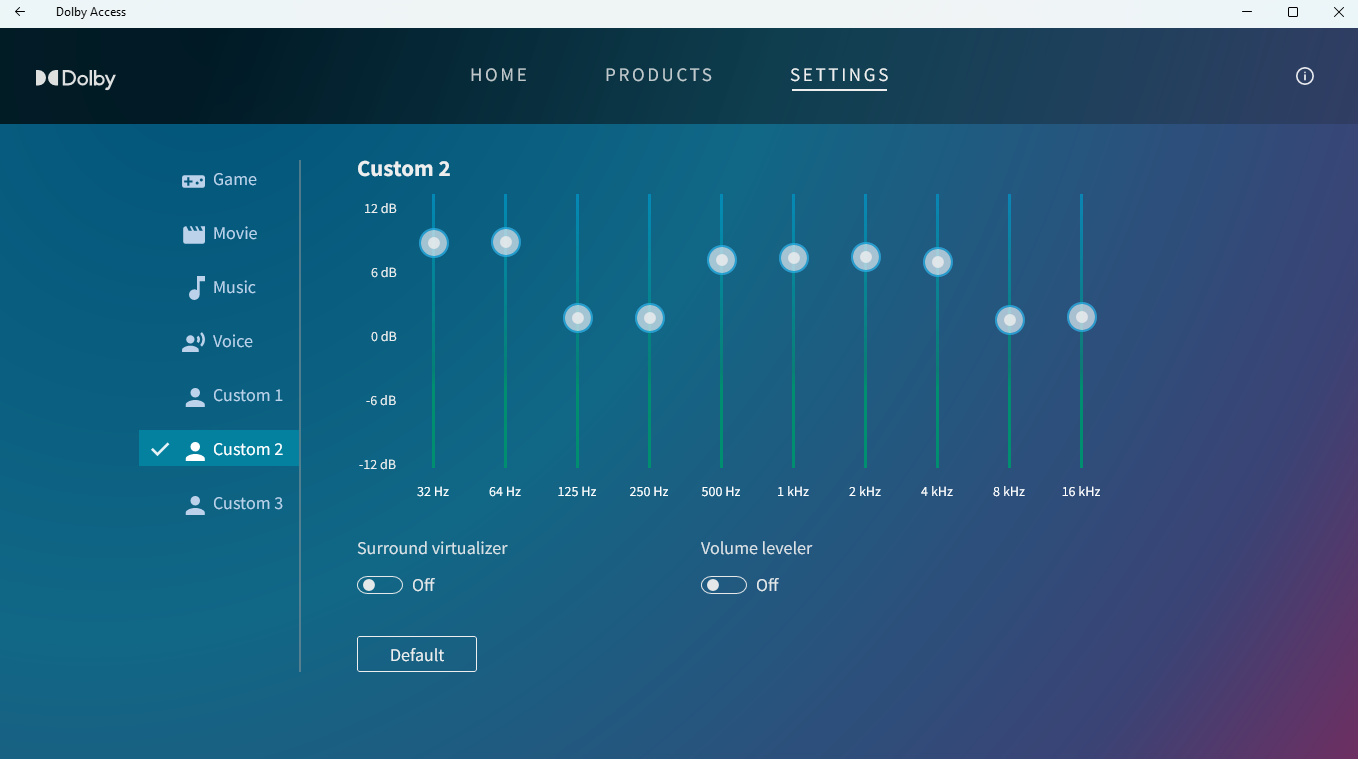Open the HOME tab

pyautogui.click(x=499, y=75)
